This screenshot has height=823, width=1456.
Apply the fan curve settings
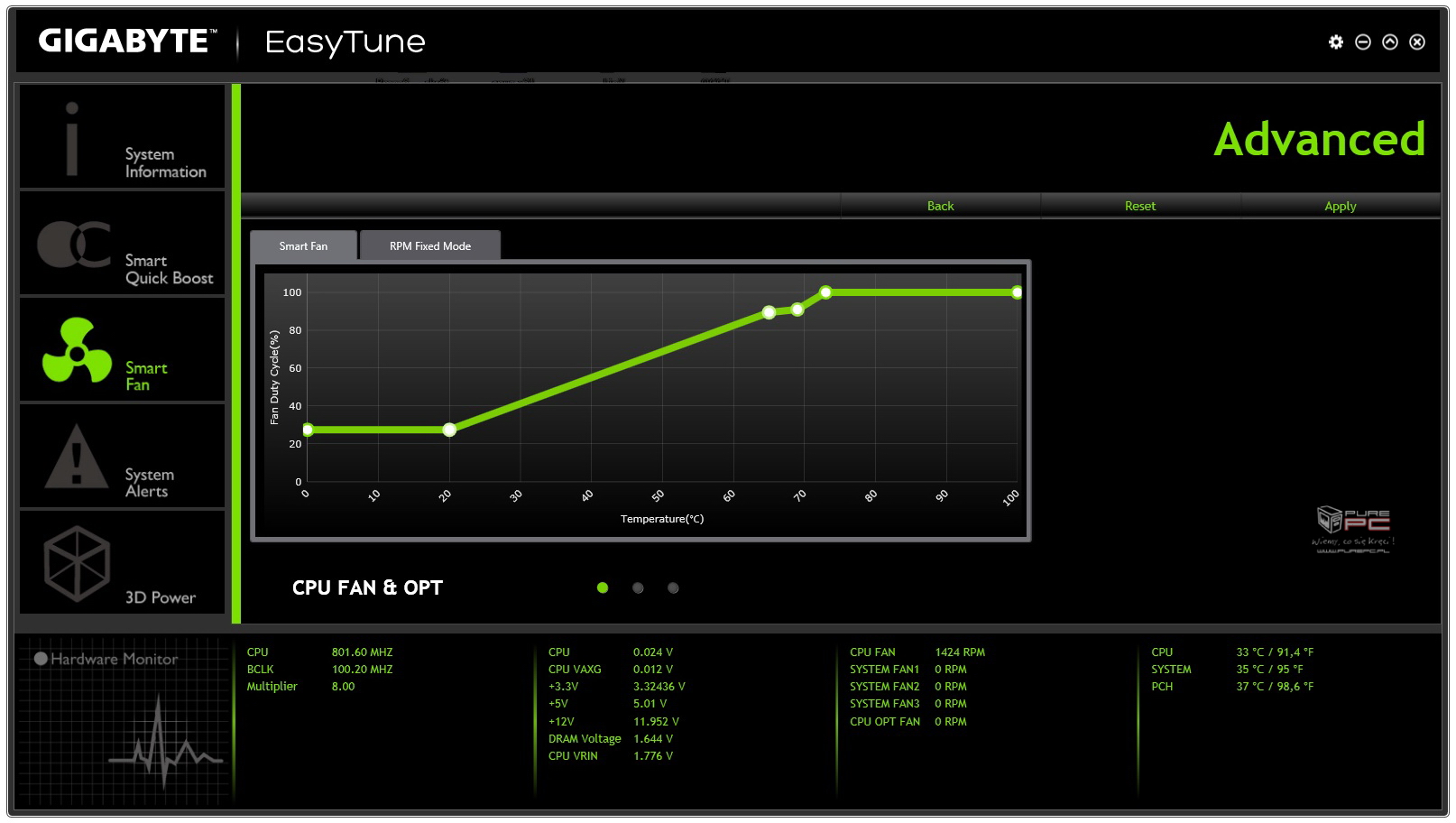click(1340, 207)
